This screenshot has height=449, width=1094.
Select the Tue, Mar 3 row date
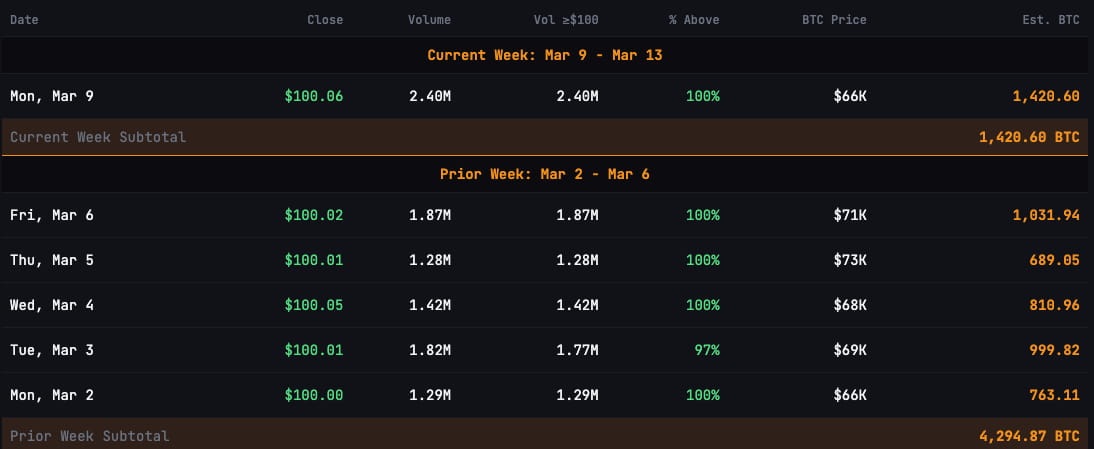click(x=51, y=350)
